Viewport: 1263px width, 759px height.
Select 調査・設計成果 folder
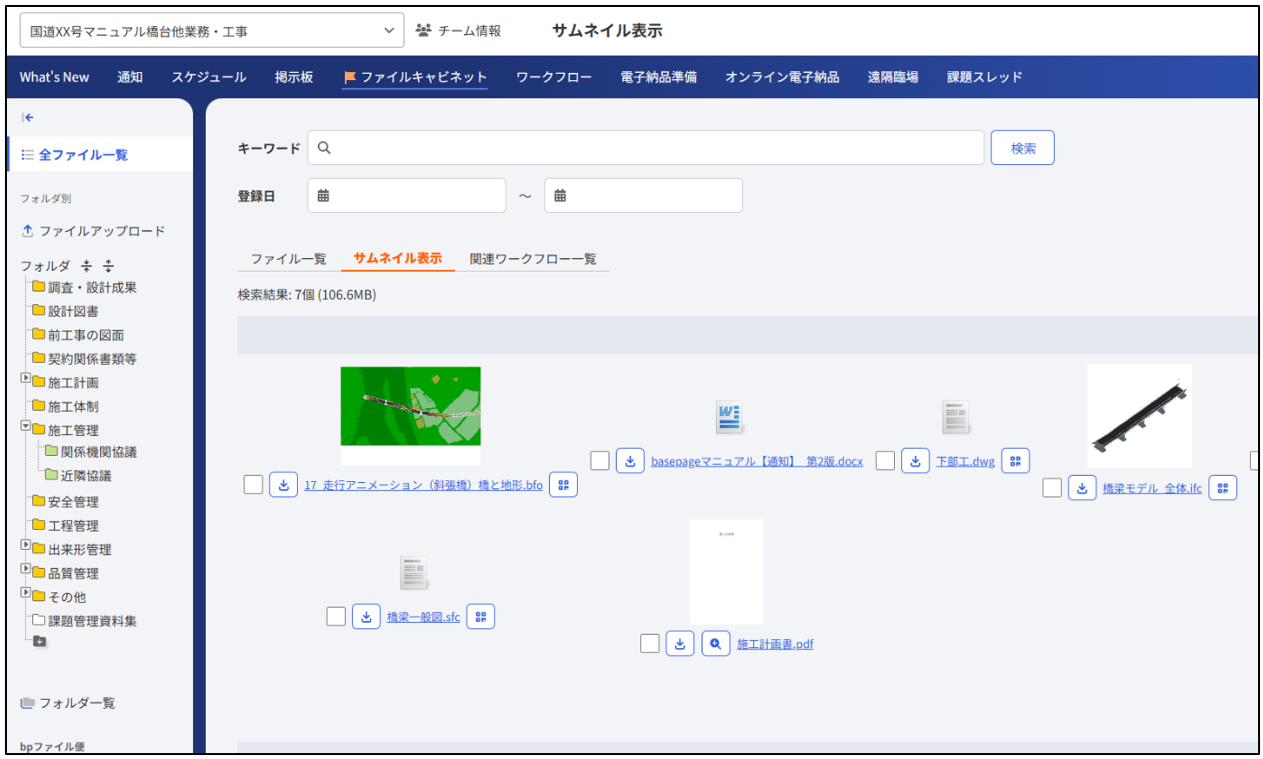(x=92, y=287)
